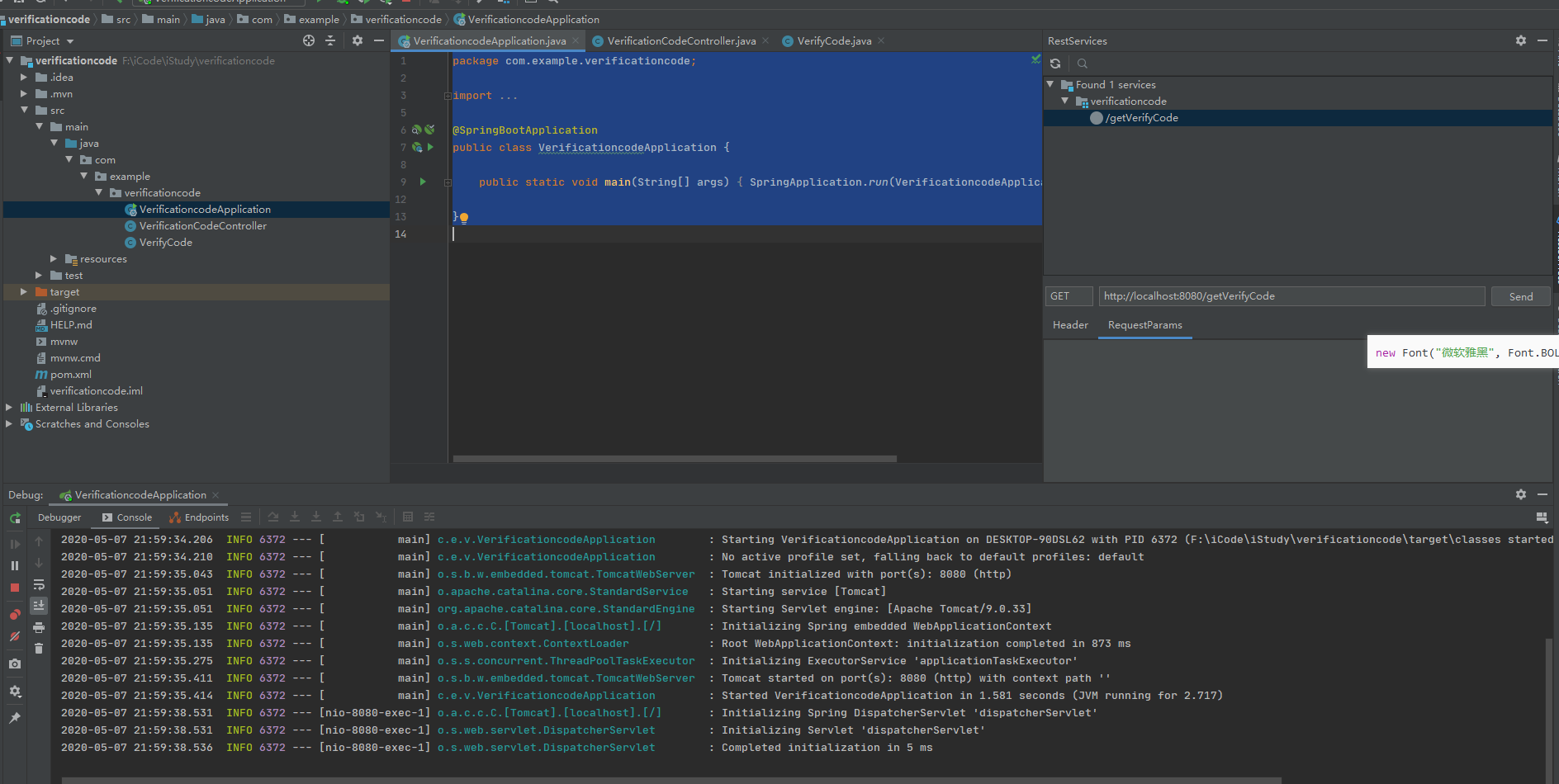The width and height of the screenshot is (1559, 784).
Task: Hide the Project panel with the minus icon
Action: point(379,40)
